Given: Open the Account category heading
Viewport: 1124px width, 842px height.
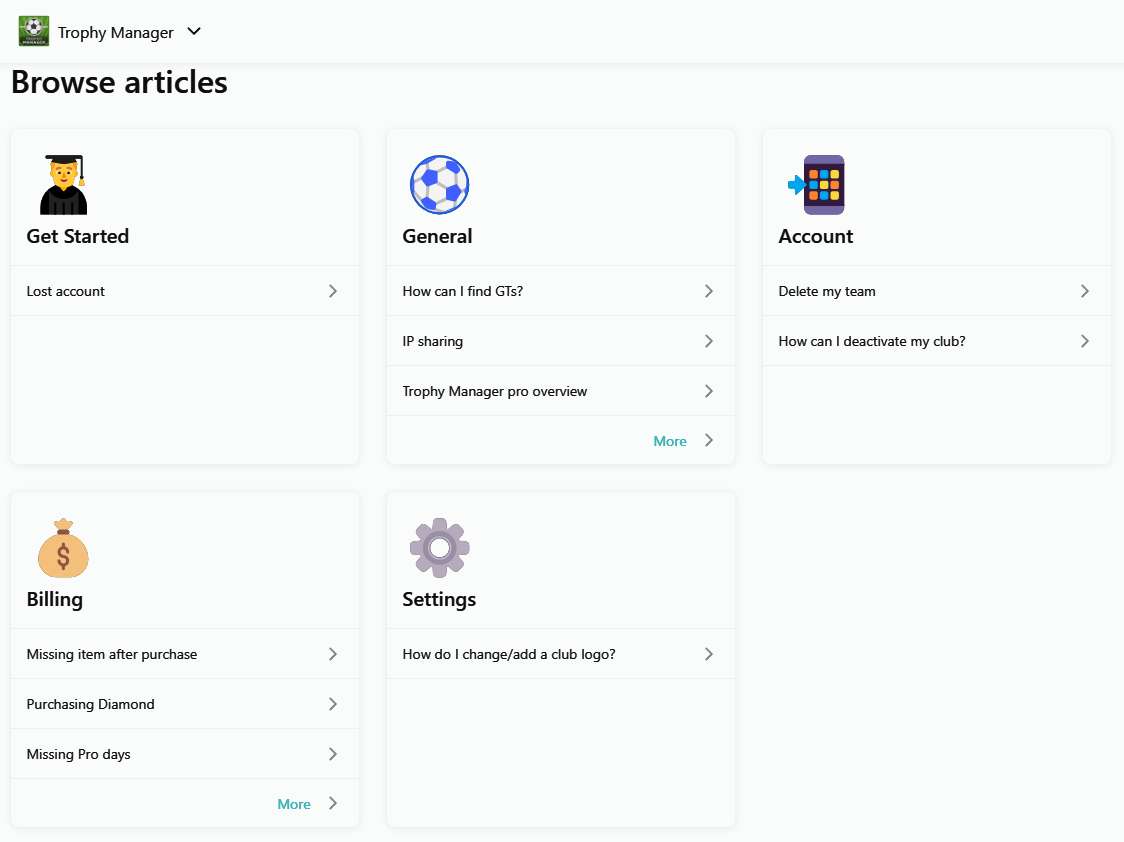Looking at the screenshot, I should click(x=816, y=236).
